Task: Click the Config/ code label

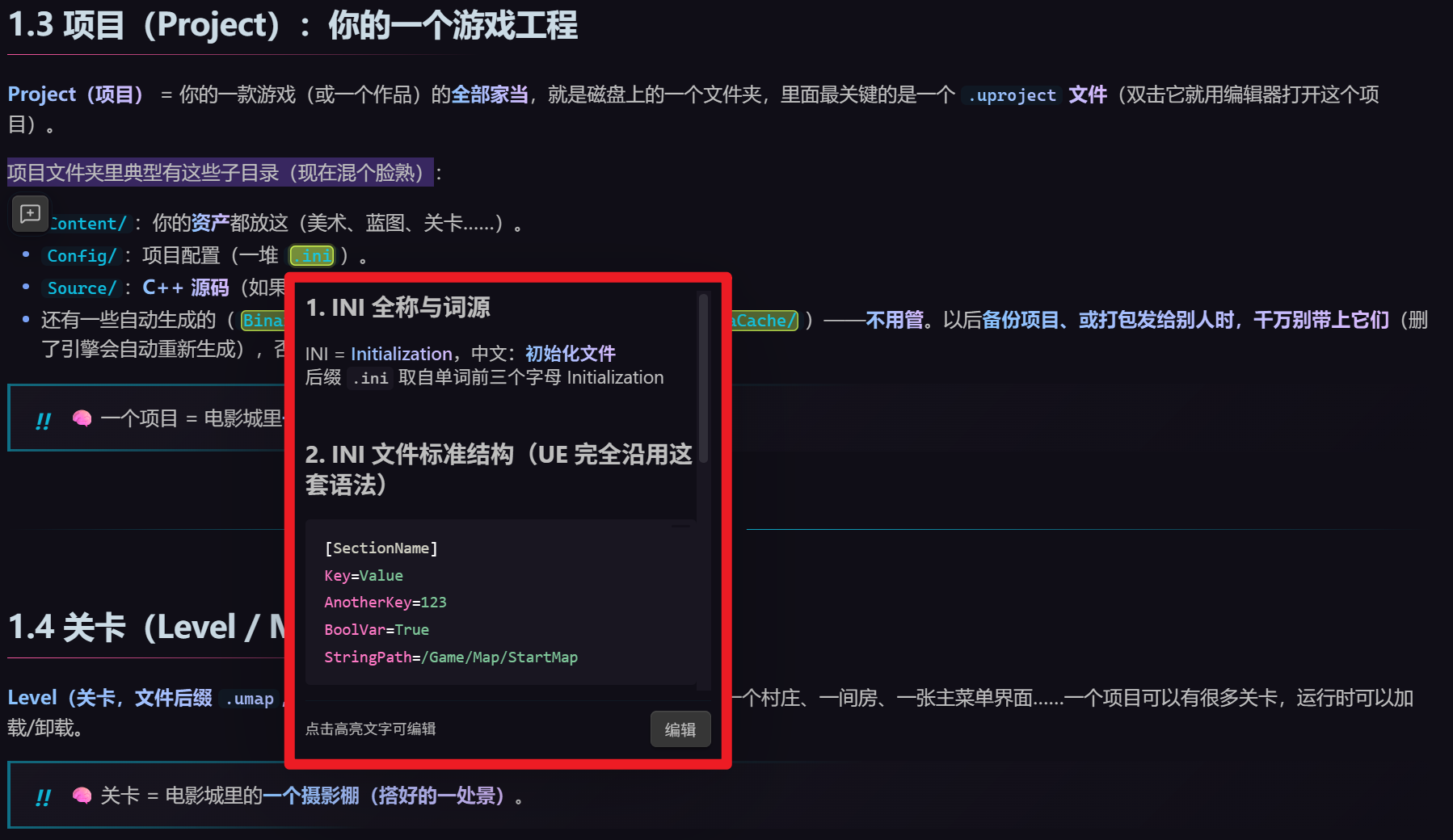Action: [82, 256]
